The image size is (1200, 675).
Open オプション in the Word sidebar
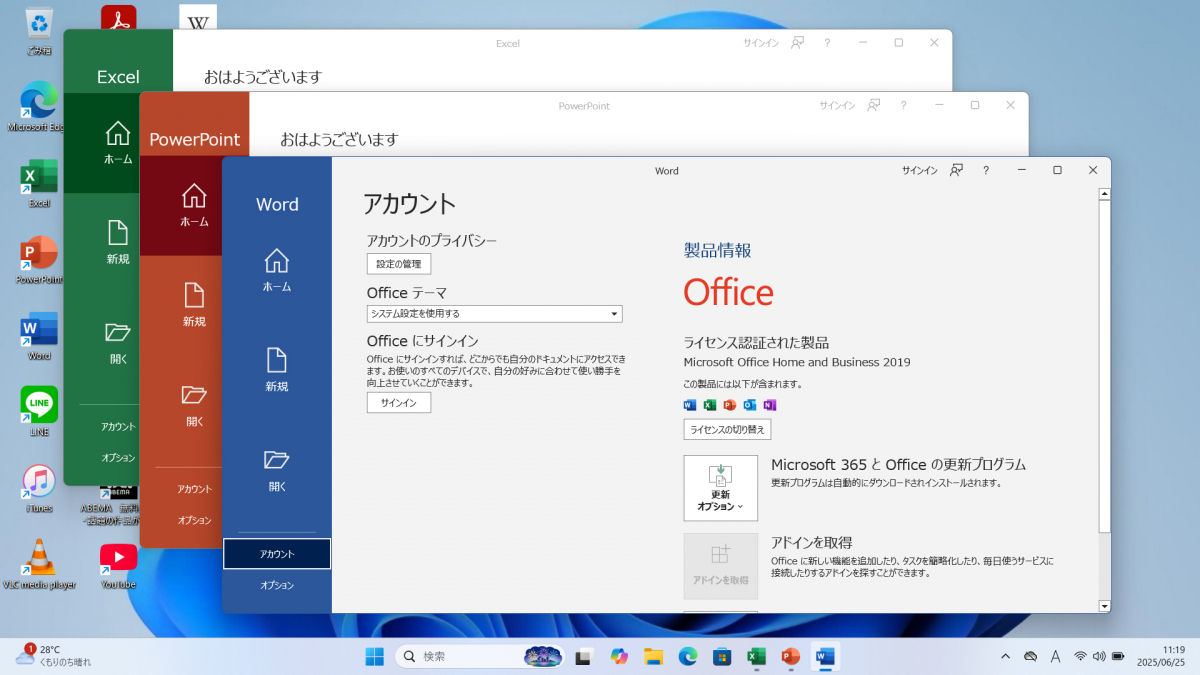(277, 585)
